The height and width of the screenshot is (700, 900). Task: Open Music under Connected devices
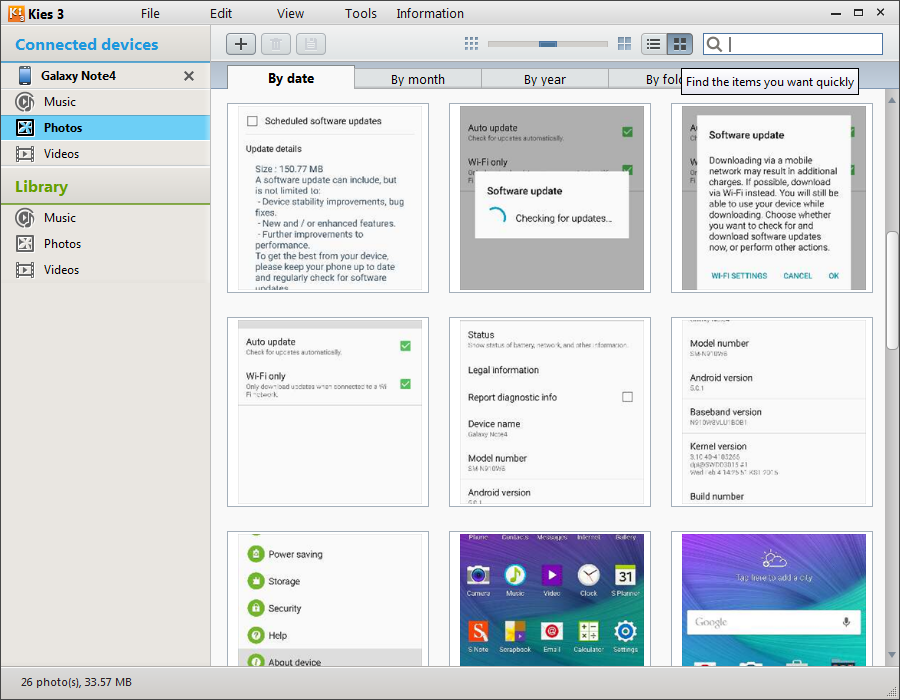coord(105,102)
